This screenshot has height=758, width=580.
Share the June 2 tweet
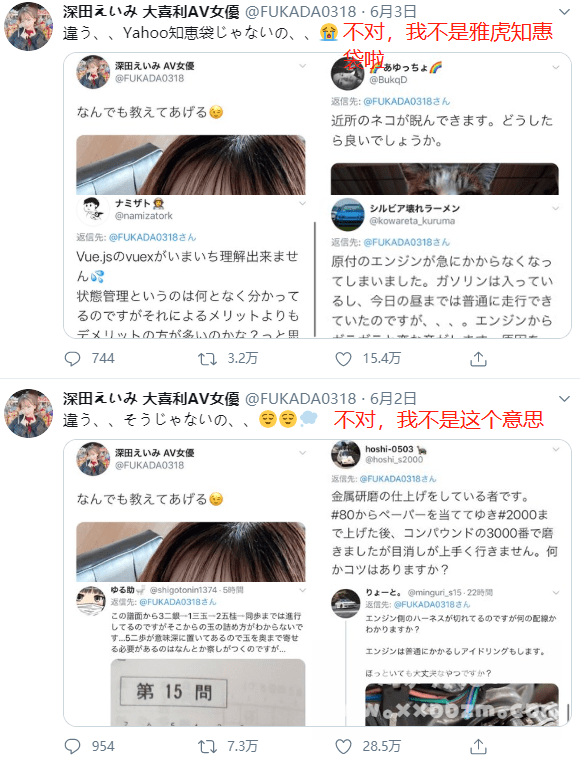[478, 746]
